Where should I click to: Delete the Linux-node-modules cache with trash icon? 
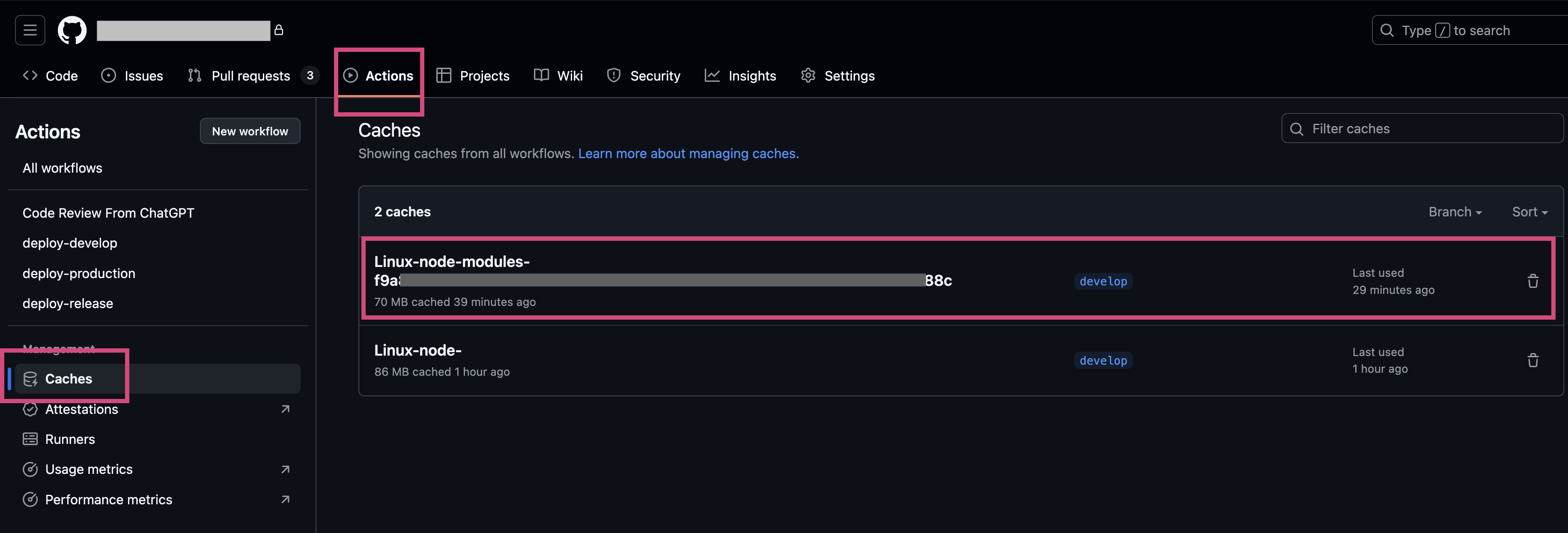click(x=1533, y=281)
